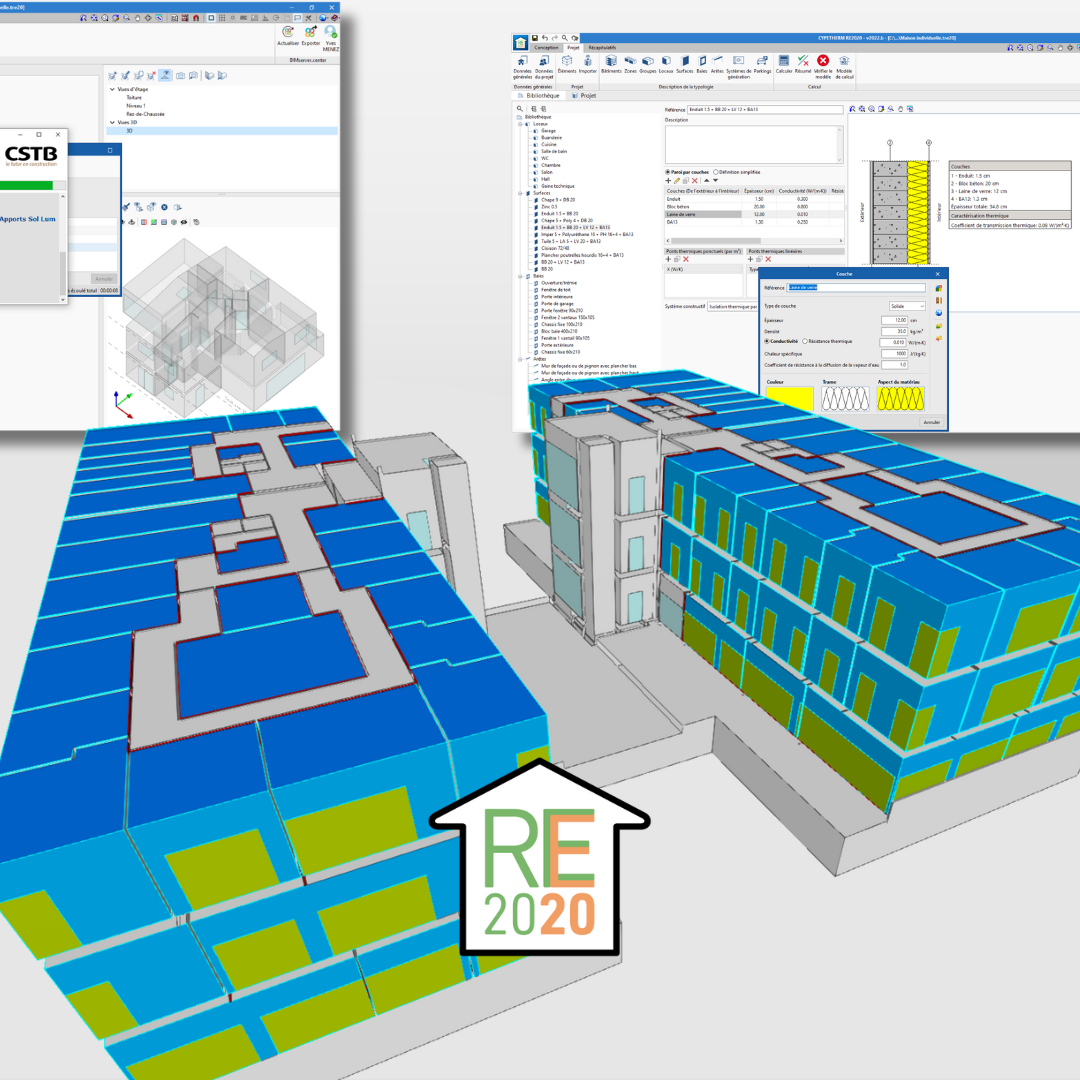
Task: Click the Épaisseur value input field
Action: pyautogui.click(x=893, y=320)
